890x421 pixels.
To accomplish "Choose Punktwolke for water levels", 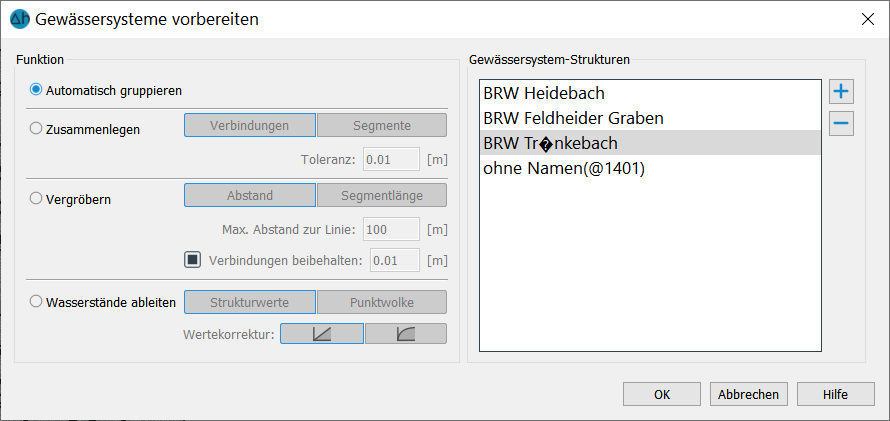I will (x=381, y=302).
